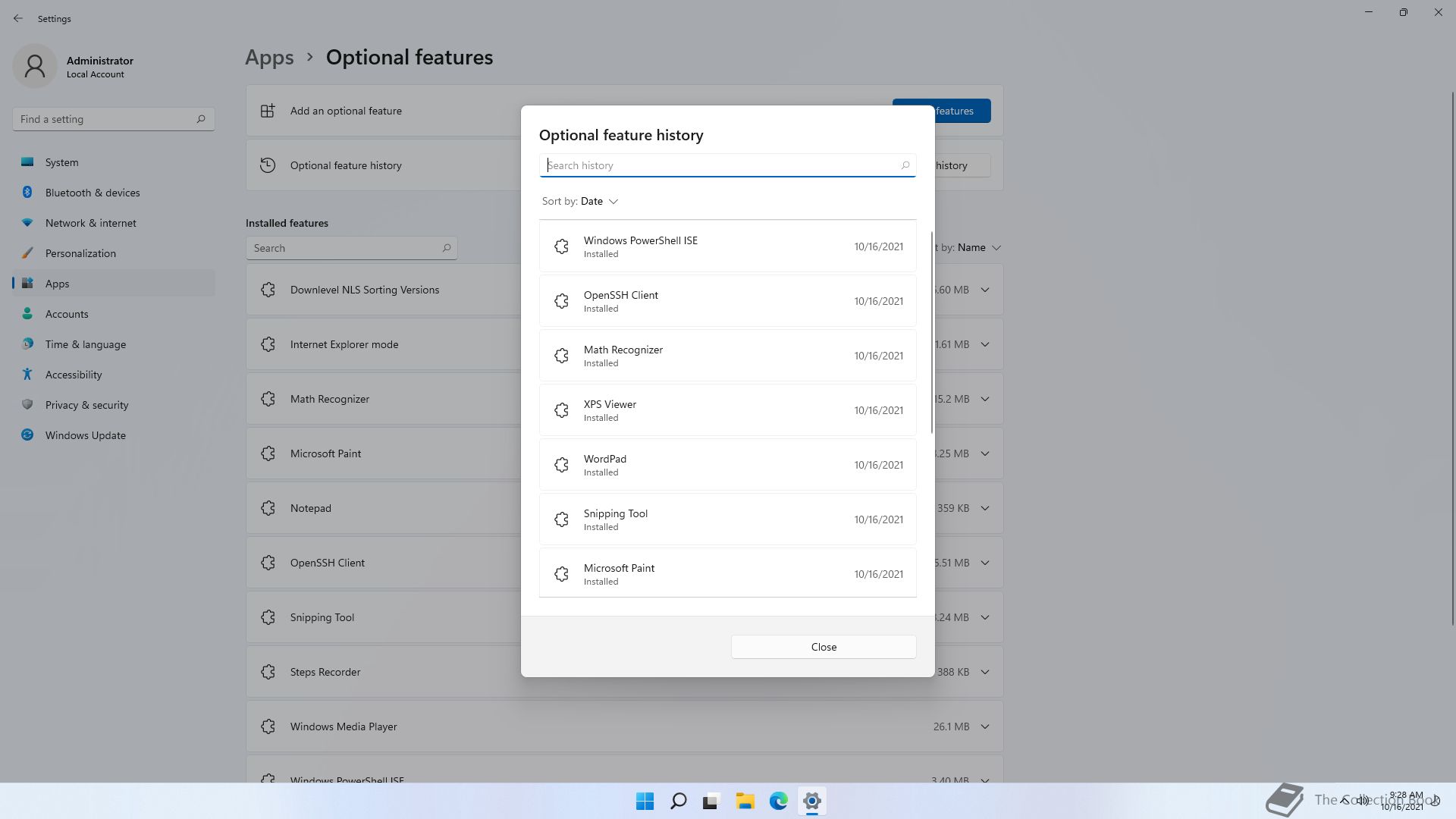Click the Administrator profile avatar

click(x=35, y=66)
